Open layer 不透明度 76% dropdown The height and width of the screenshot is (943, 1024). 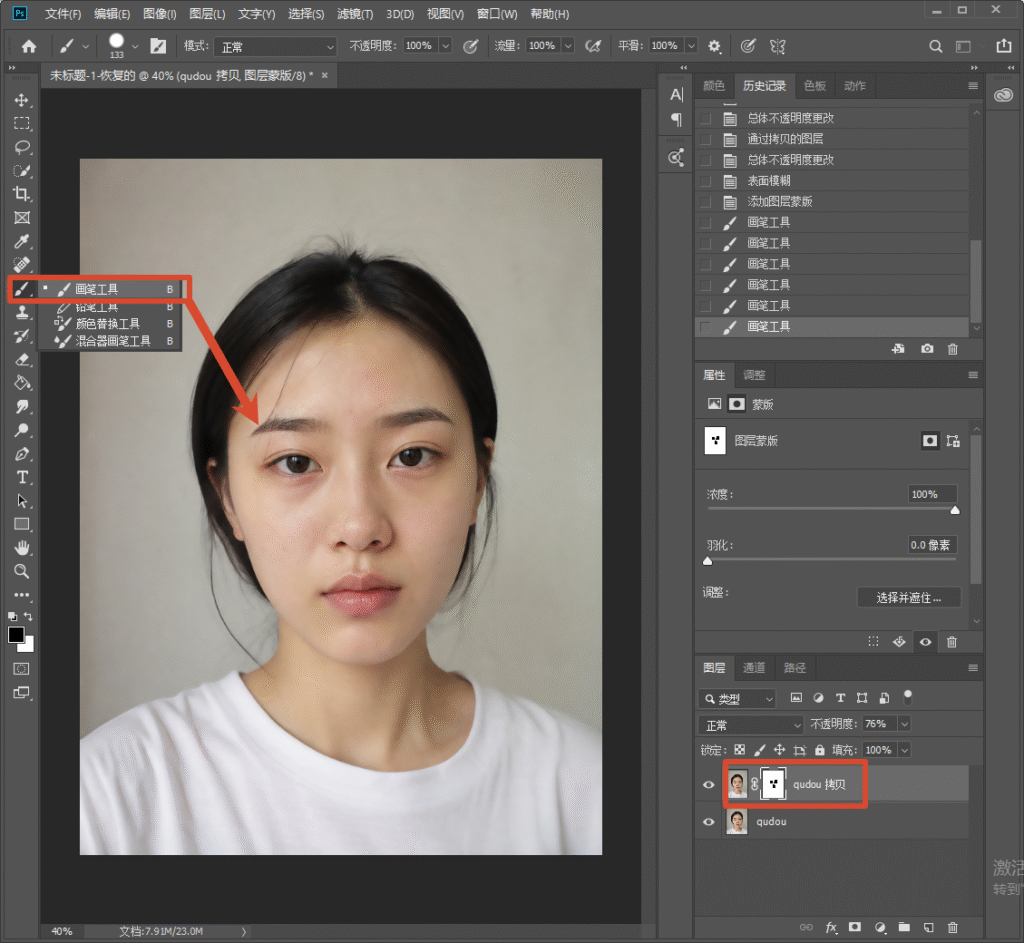[904, 724]
